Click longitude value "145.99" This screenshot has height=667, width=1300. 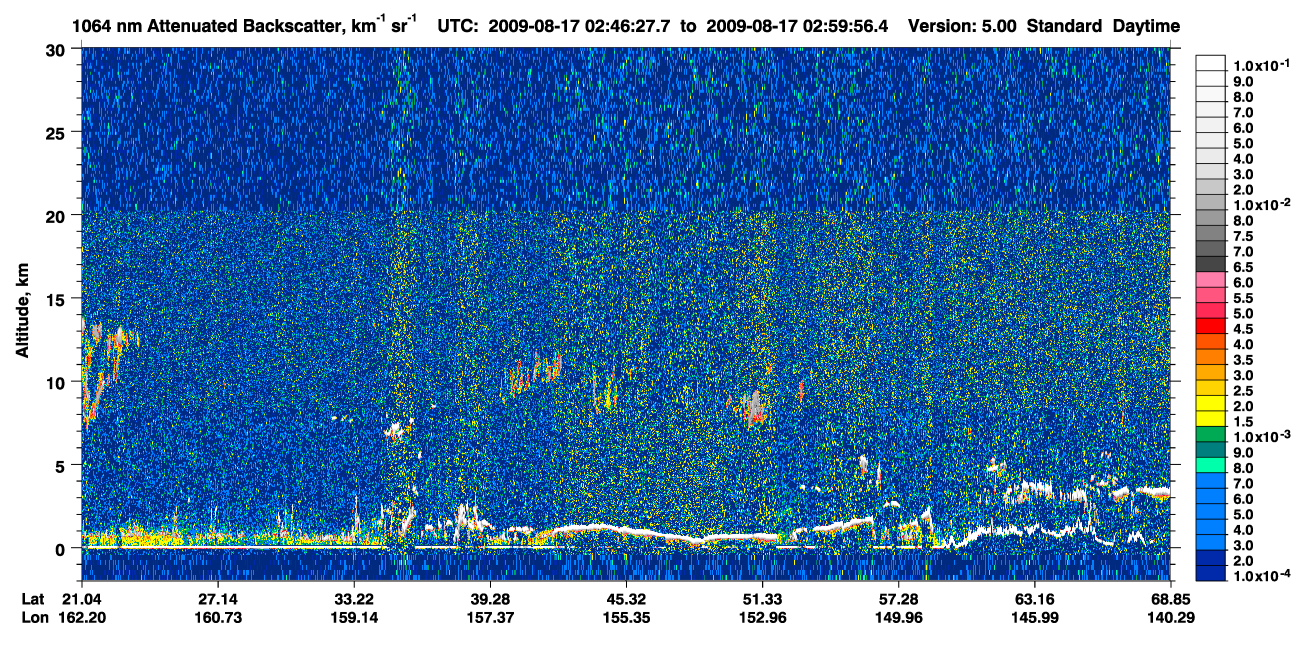[x=1034, y=617]
